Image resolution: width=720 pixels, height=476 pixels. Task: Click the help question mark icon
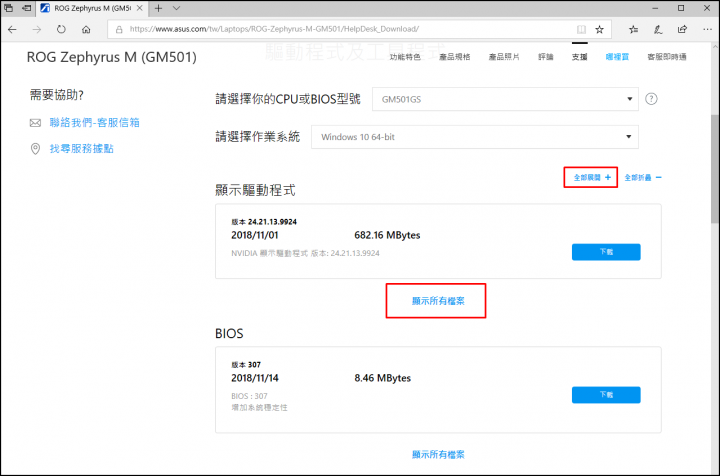[x=651, y=99]
